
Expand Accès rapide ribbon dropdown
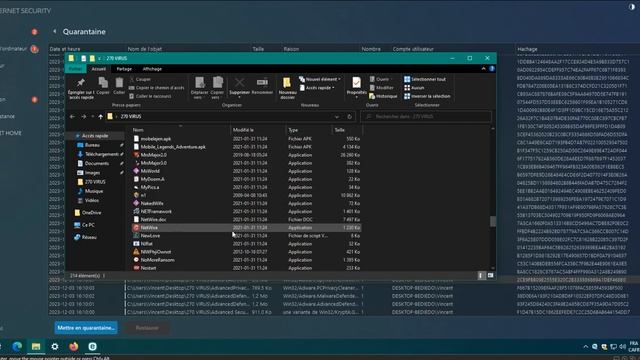point(333,88)
